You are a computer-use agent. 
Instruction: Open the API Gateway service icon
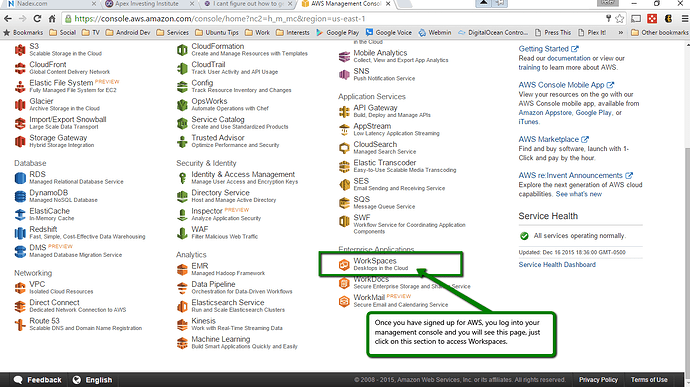pyautogui.click(x=344, y=111)
